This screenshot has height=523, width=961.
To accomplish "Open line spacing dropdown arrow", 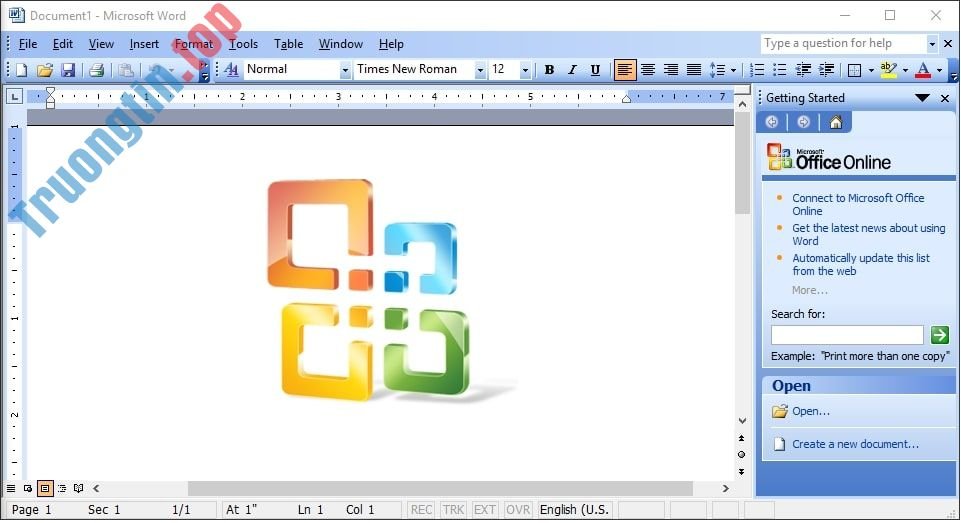I will click(733, 71).
